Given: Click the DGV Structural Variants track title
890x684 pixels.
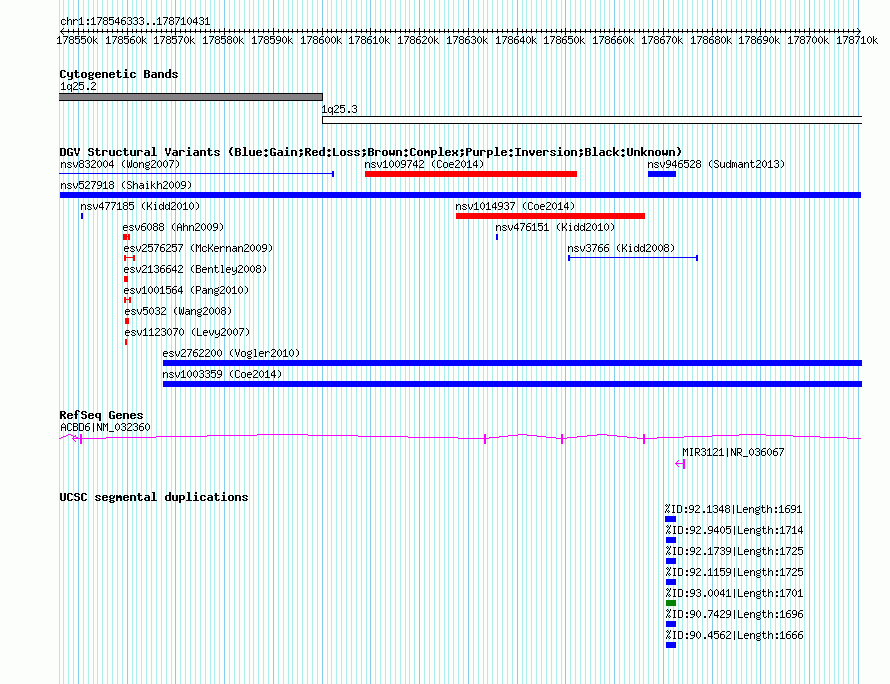Looking at the screenshot, I should pyautogui.click(x=371, y=152).
